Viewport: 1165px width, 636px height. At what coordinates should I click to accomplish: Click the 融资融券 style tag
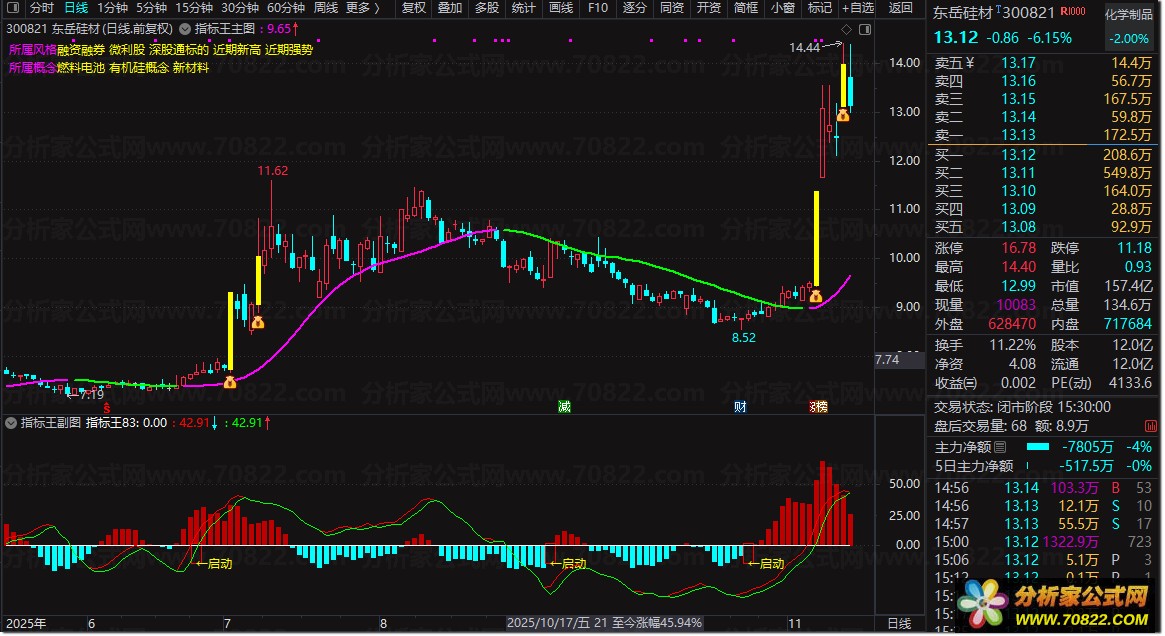click(x=81, y=50)
